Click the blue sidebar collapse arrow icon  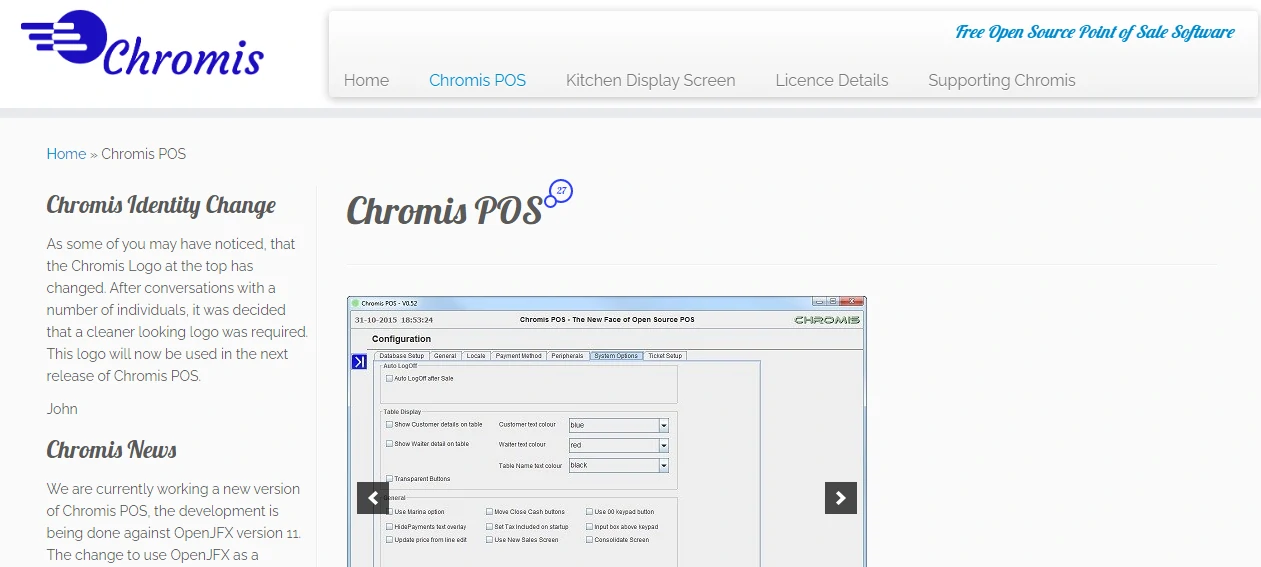[359, 362]
